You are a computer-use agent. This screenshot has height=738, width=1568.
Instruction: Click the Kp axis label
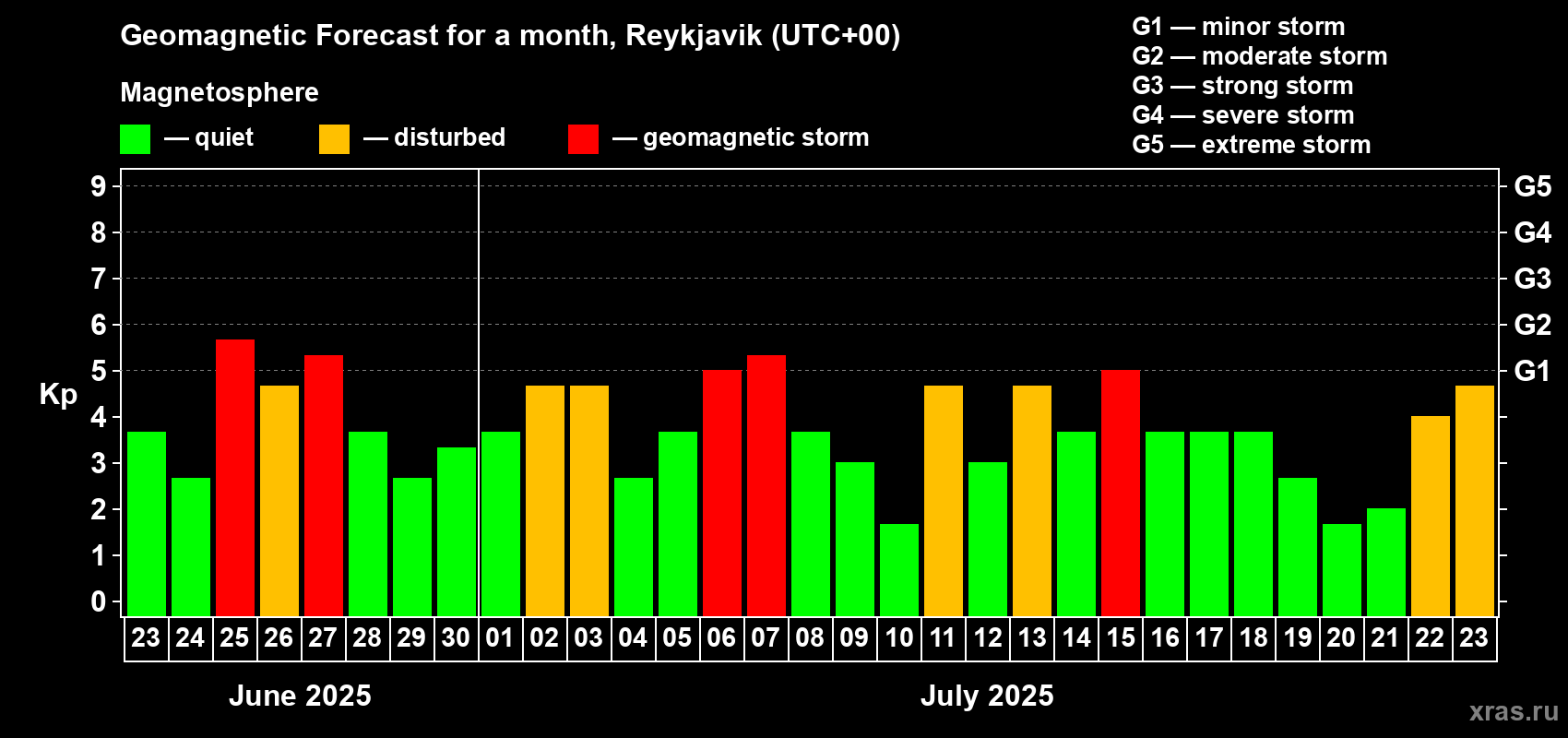click(x=58, y=396)
